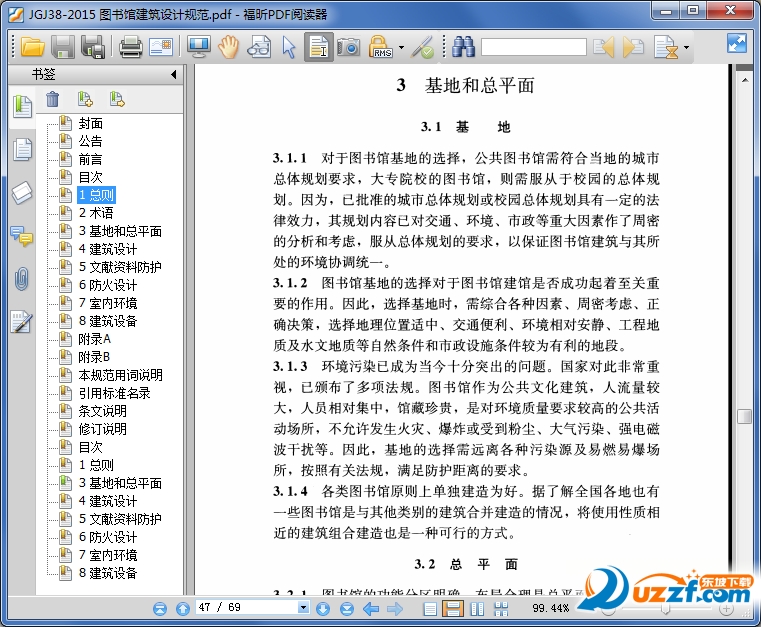Click the Save icon in the toolbar
Viewport: 761px width, 627px height.
click(x=63, y=47)
